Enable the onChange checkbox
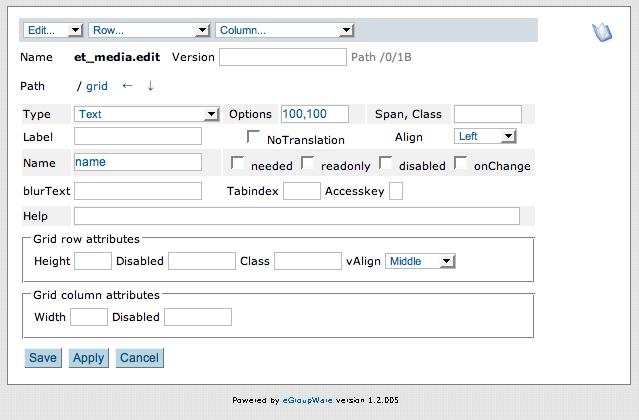The width and height of the screenshot is (639, 420). click(460, 163)
